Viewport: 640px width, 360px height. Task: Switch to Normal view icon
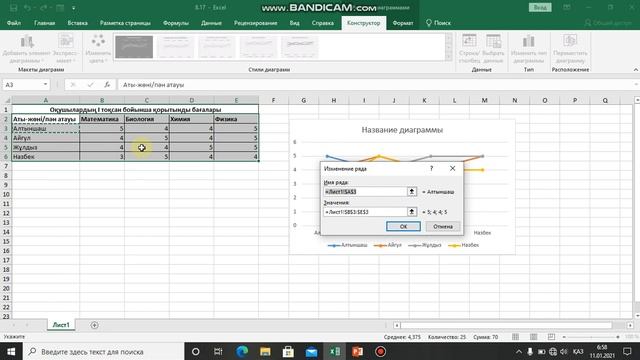coord(516,337)
